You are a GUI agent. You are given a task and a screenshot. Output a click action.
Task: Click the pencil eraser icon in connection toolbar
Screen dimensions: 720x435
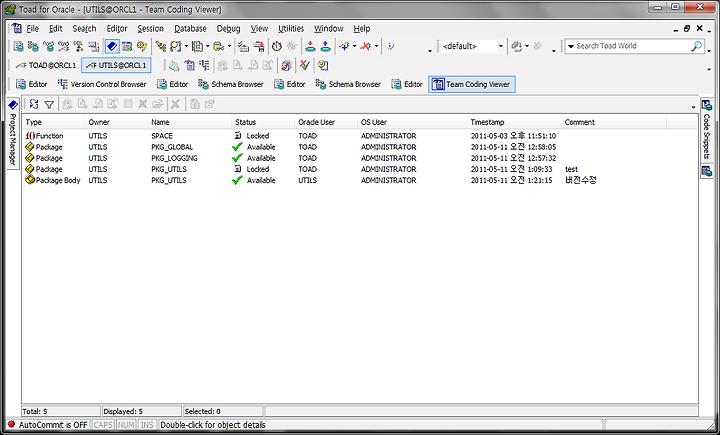pos(174,65)
